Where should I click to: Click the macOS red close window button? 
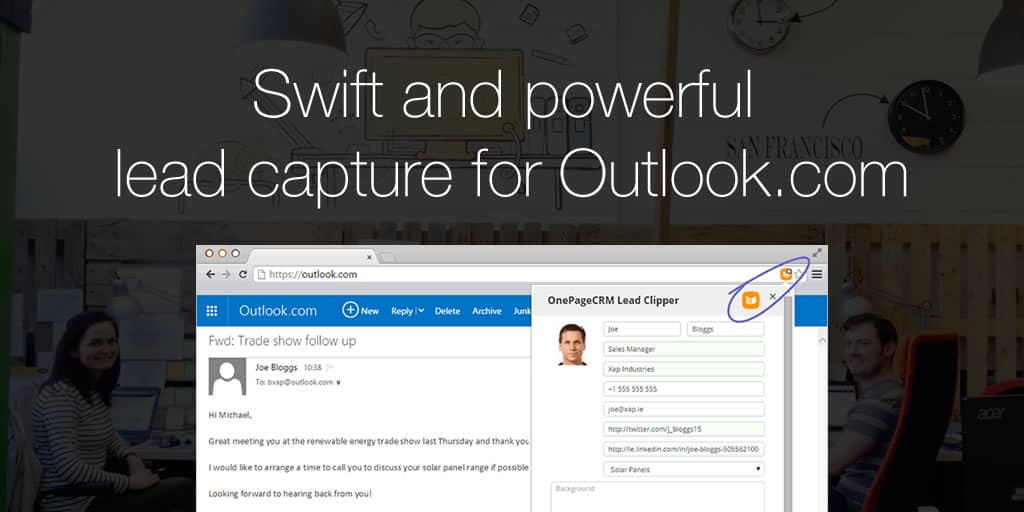210,253
